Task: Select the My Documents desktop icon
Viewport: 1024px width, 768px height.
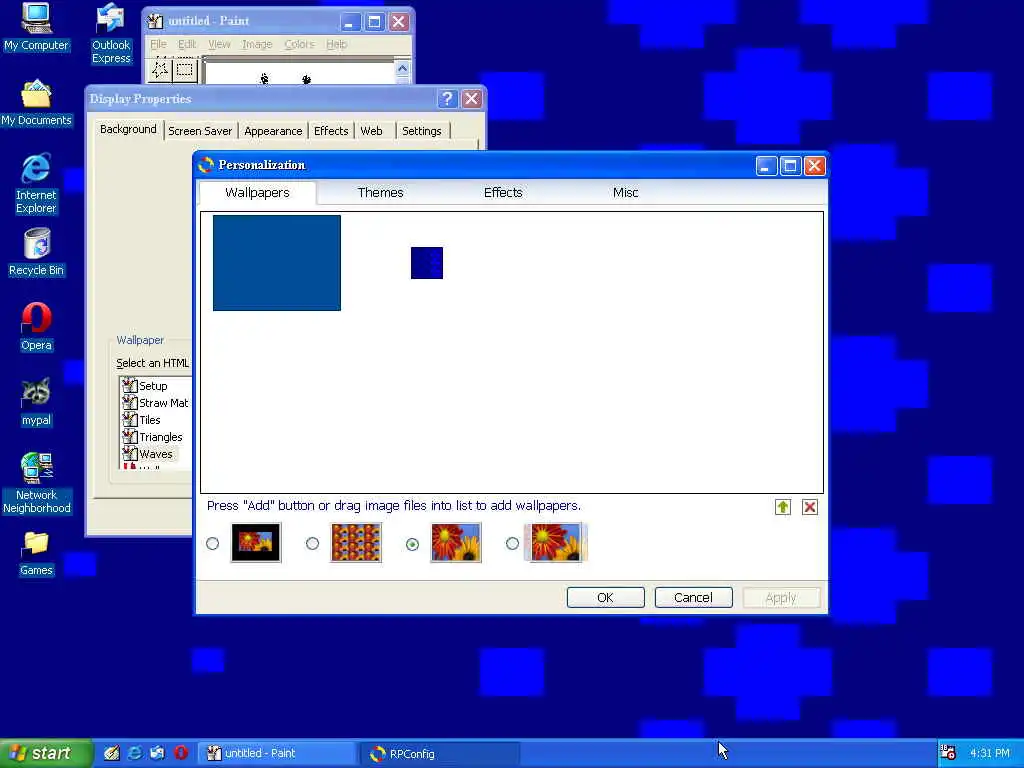Action: tap(36, 103)
